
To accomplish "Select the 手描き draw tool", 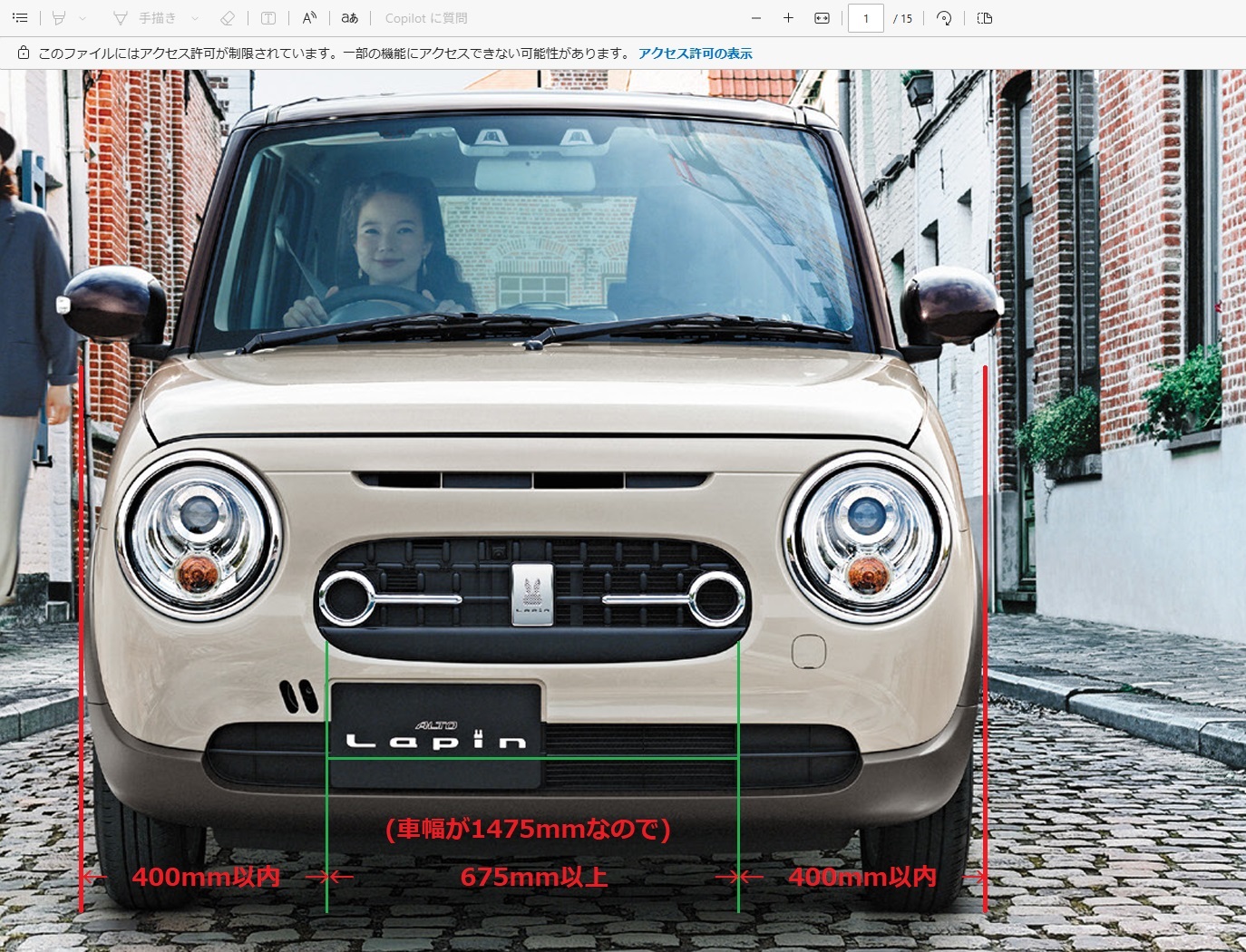I will [x=144, y=18].
